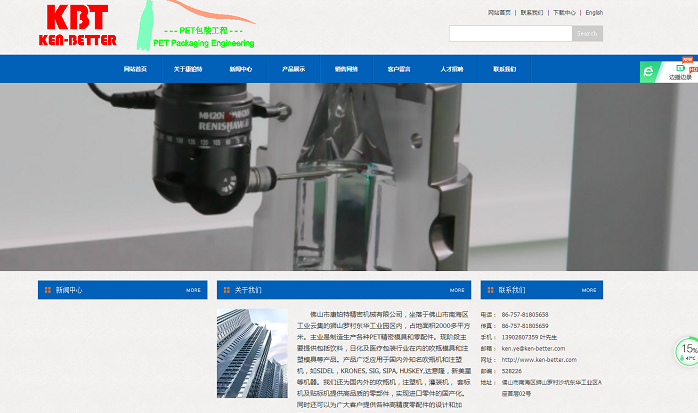Screen dimensions: 698x413
Task: Click the grid icon beside 新闻中心
Action: (47, 290)
